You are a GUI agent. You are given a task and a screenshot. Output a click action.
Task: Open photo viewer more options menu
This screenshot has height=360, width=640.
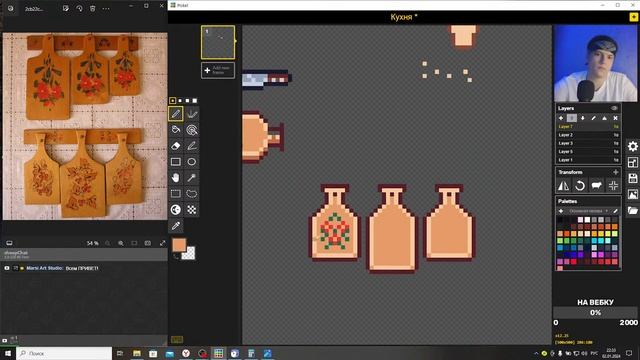coord(106,9)
